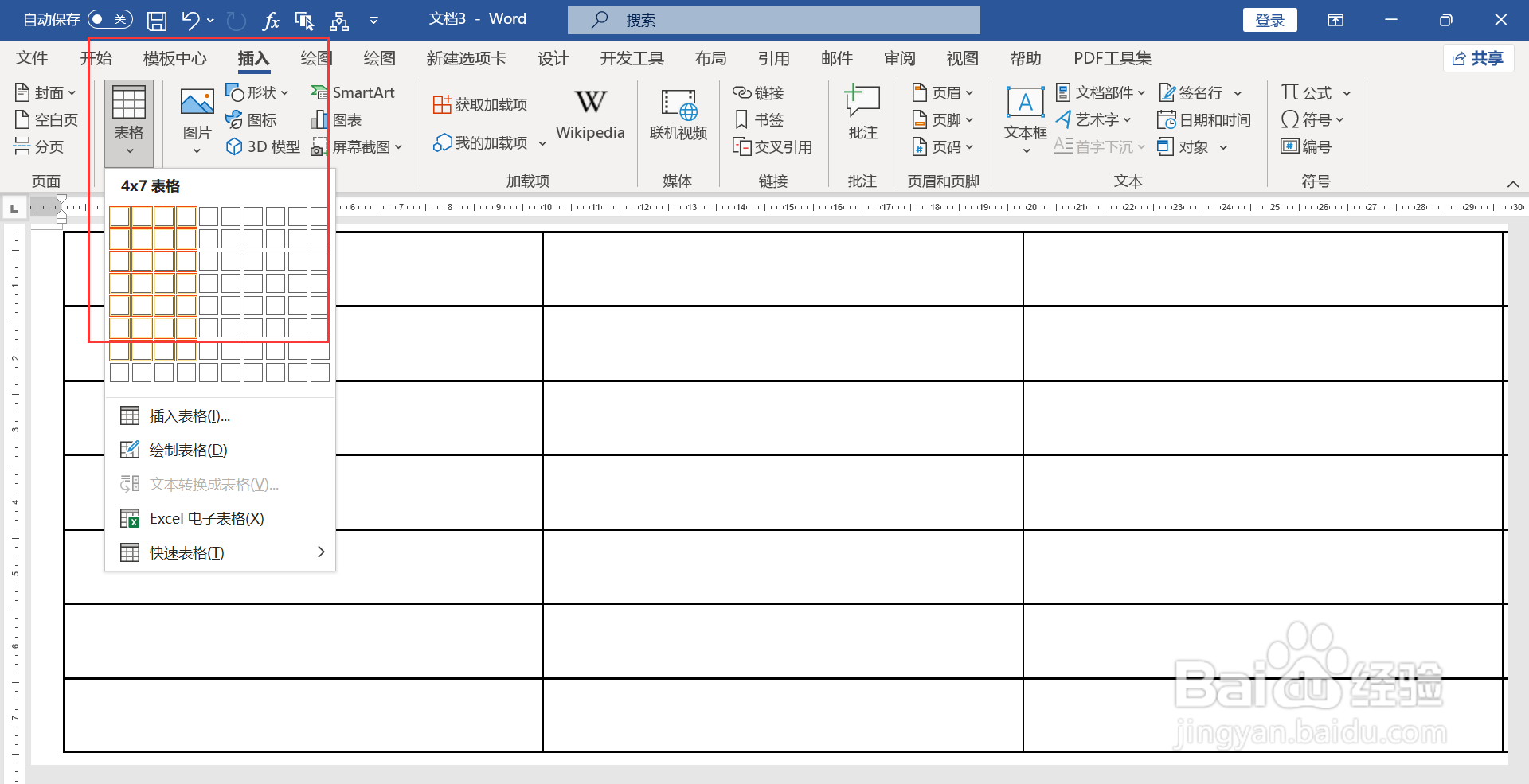The width and height of the screenshot is (1529, 784).
Task: Open the 文件 tab
Action: coord(32,58)
